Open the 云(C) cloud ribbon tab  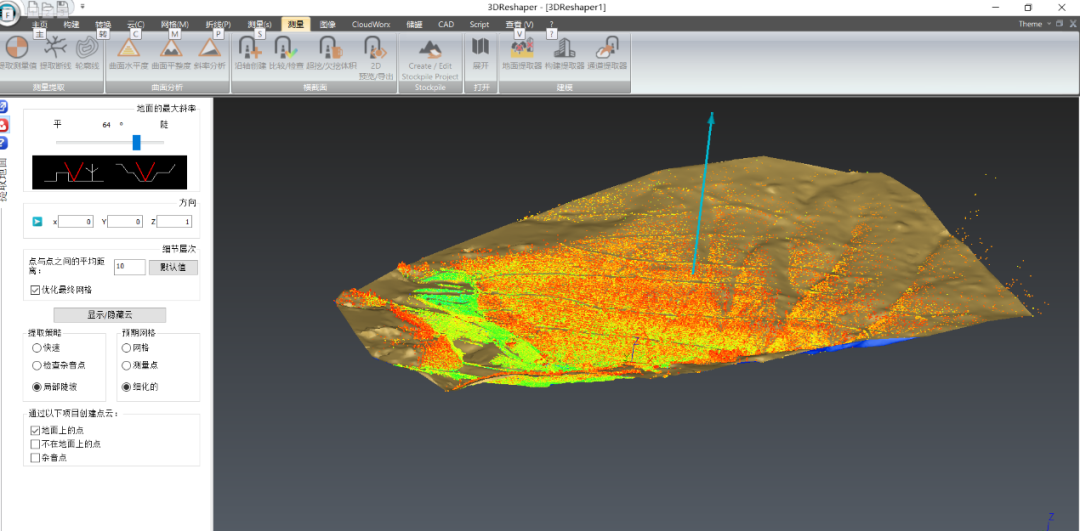coord(136,24)
